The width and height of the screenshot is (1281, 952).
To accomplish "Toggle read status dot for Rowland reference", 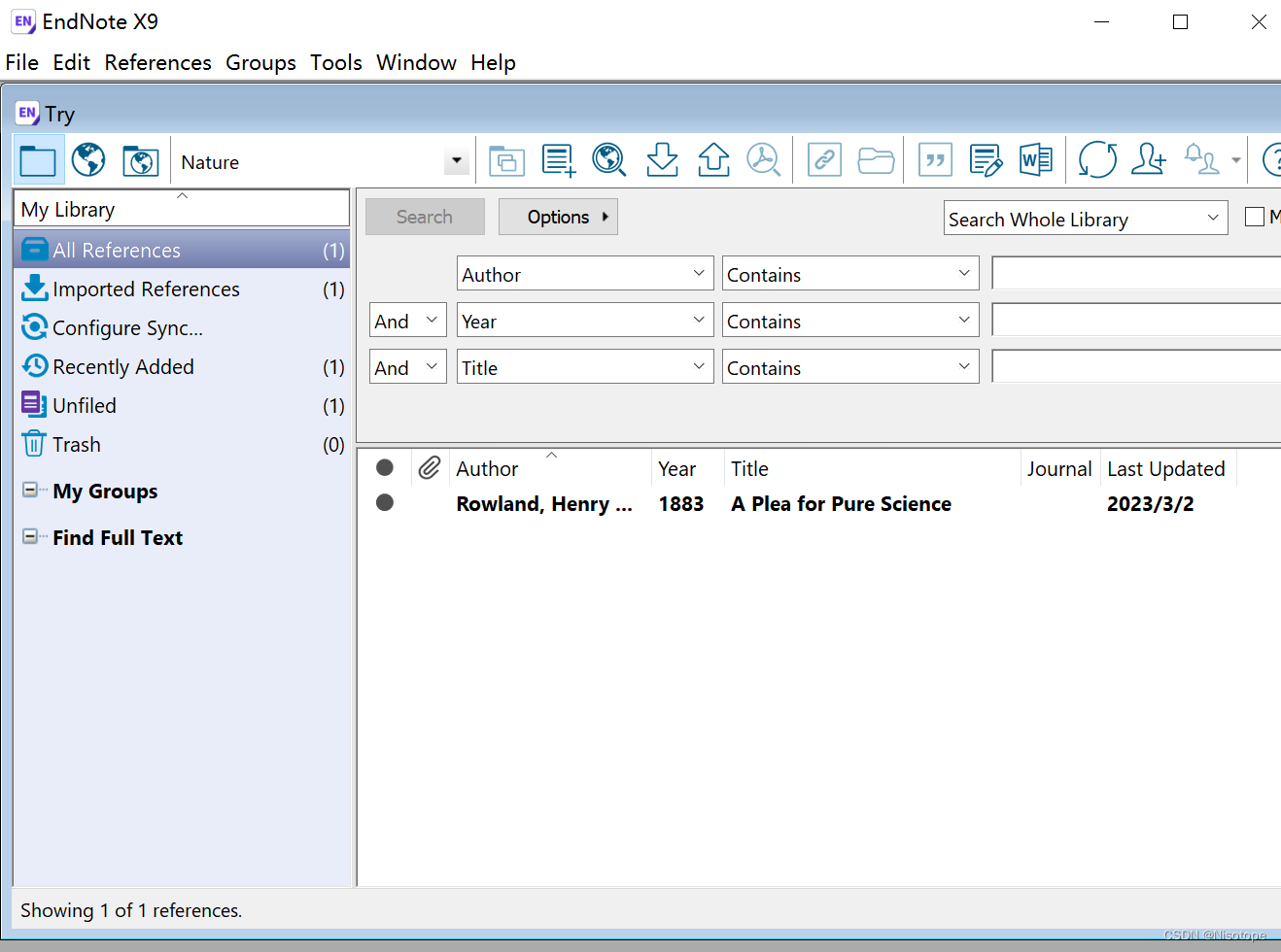I will [385, 502].
